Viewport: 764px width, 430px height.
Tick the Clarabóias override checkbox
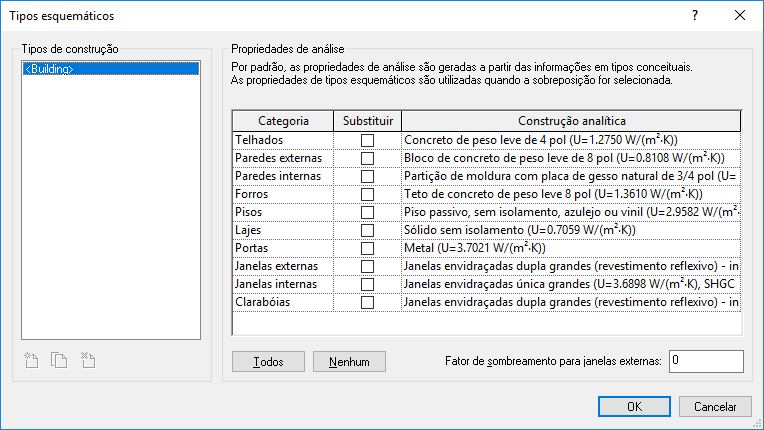[x=367, y=302]
